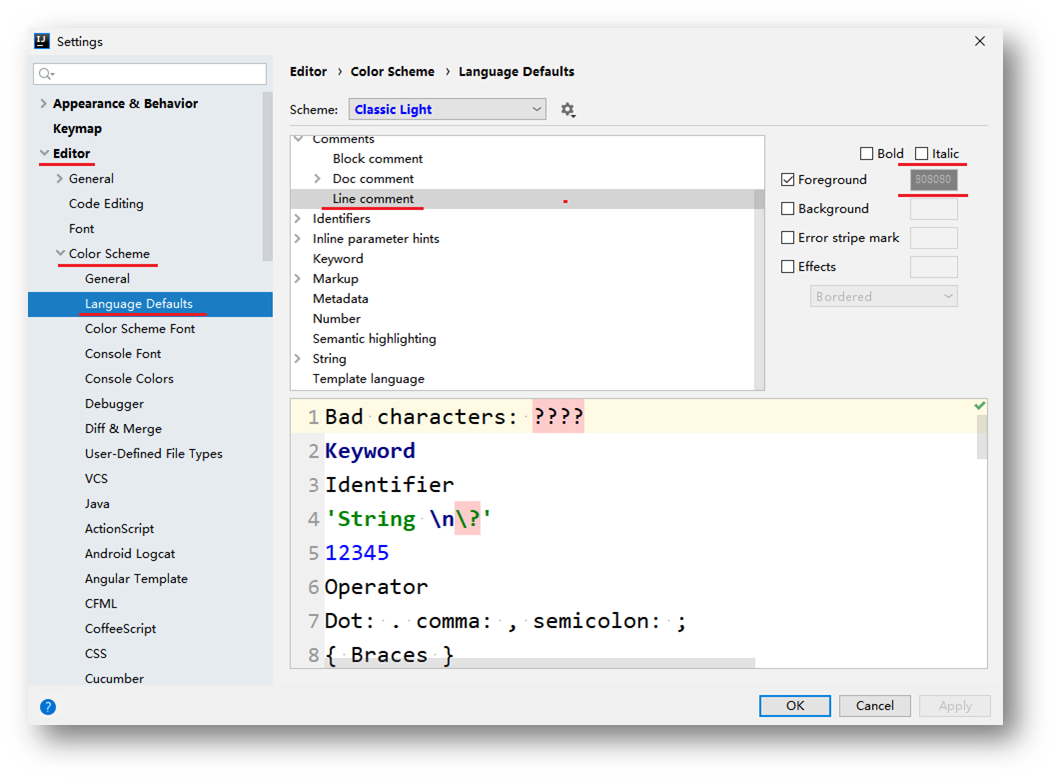Open the Bordered effects dropdown
The image size is (1060, 782).
pos(884,297)
